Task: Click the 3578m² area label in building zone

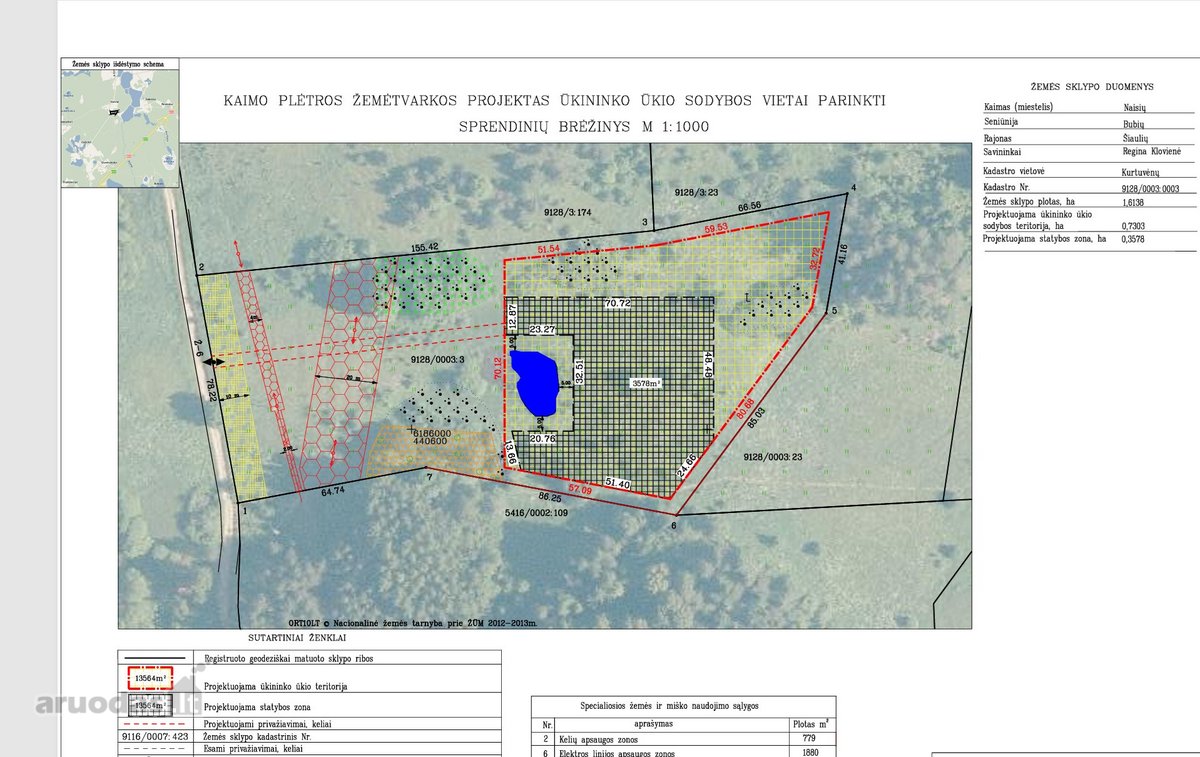Action: (x=646, y=383)
